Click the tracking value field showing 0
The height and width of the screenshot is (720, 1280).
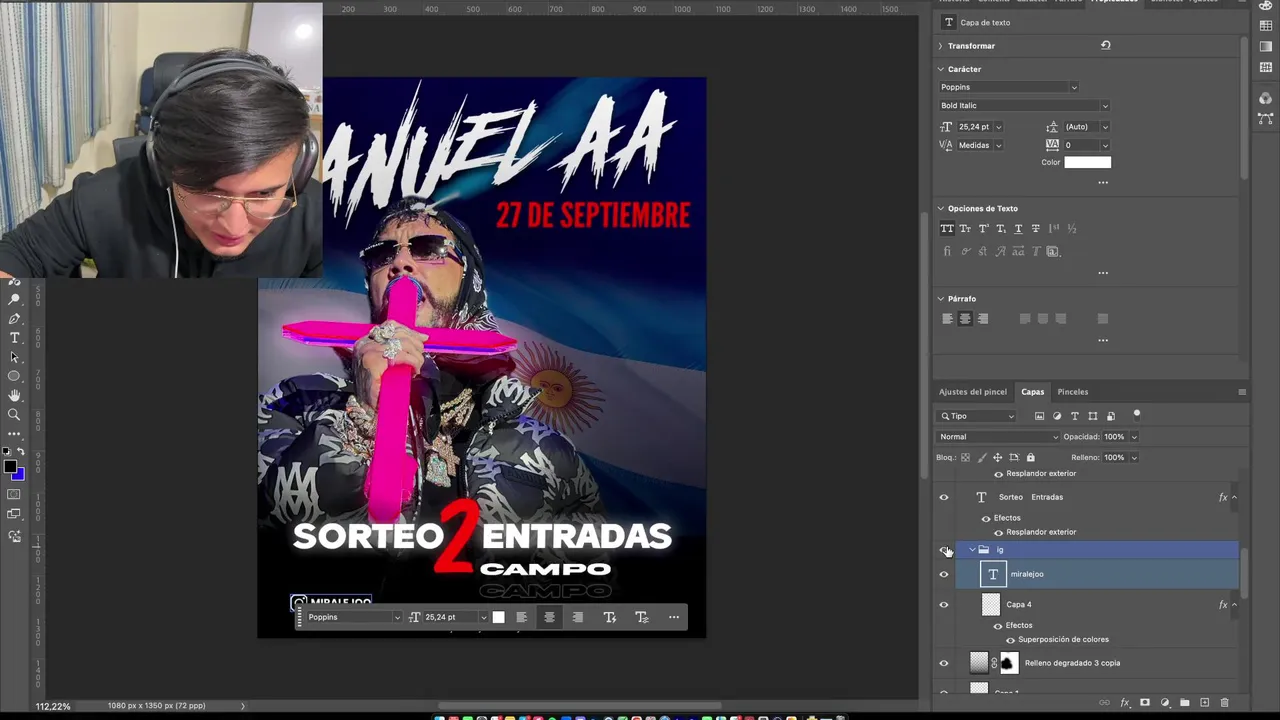[x=1080, y=145]
